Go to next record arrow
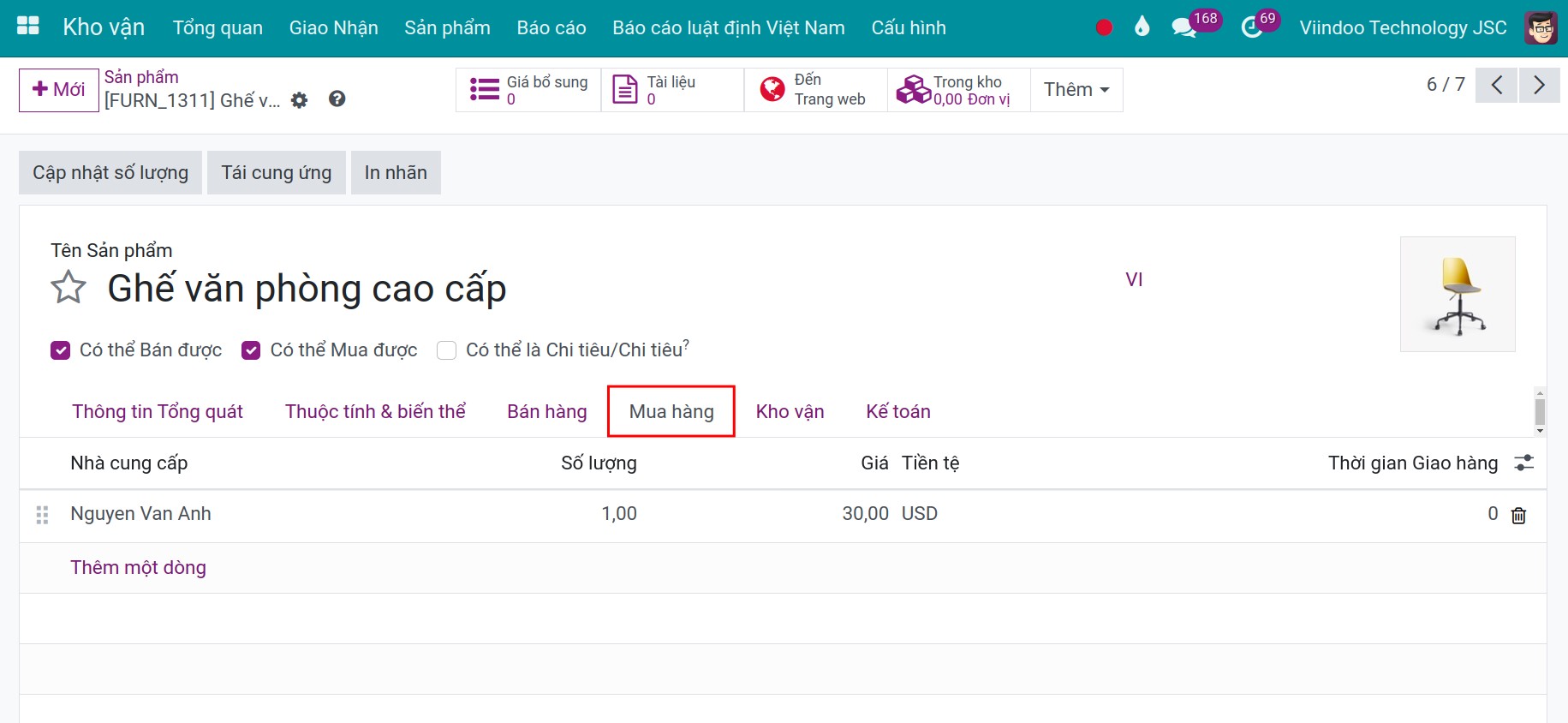 click(x=1539, y=85)
